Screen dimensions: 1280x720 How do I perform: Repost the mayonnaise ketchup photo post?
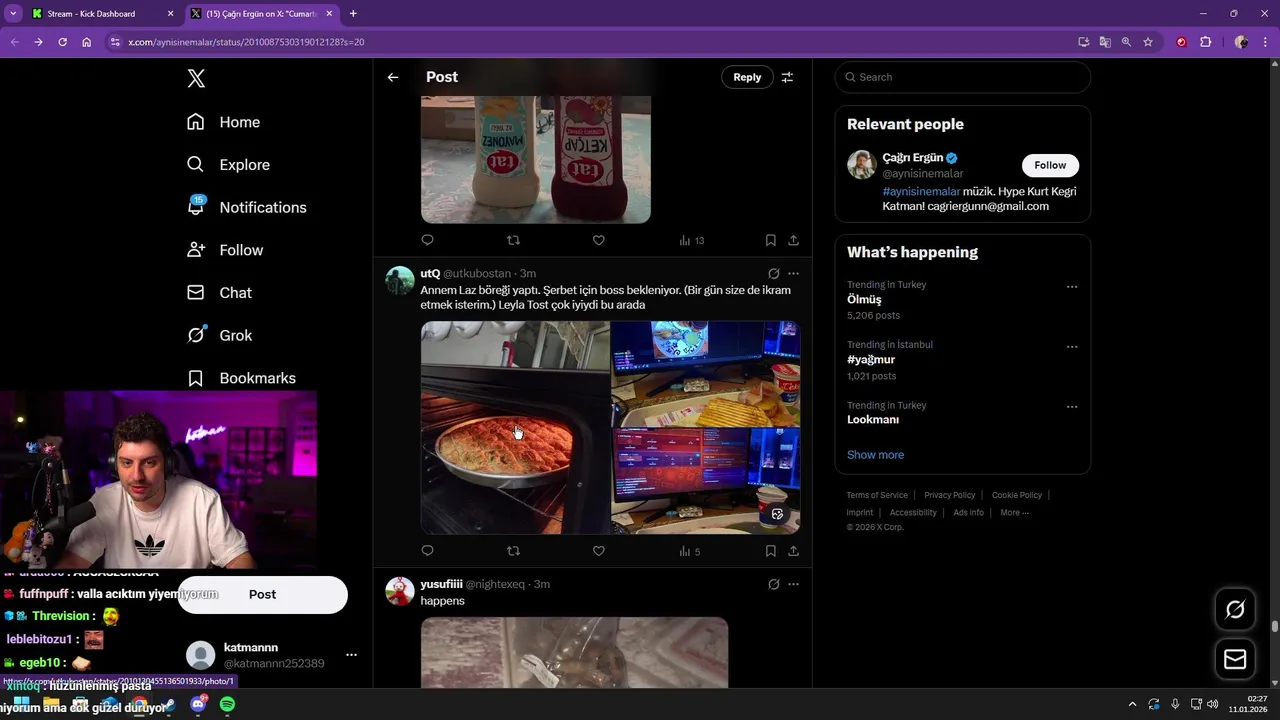click(x=513, y=240)
